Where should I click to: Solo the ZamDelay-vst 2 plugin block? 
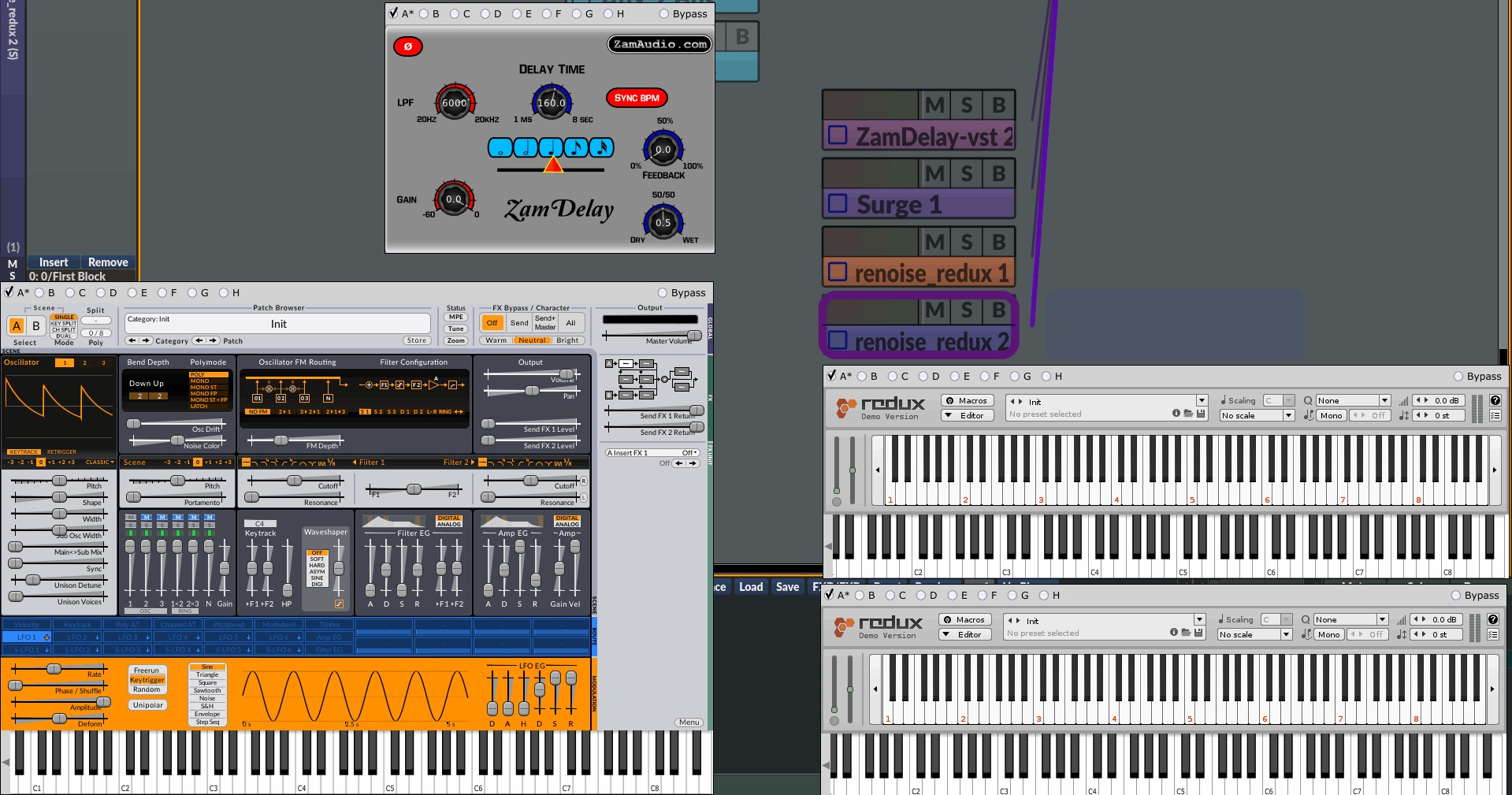tap(967, 106)
